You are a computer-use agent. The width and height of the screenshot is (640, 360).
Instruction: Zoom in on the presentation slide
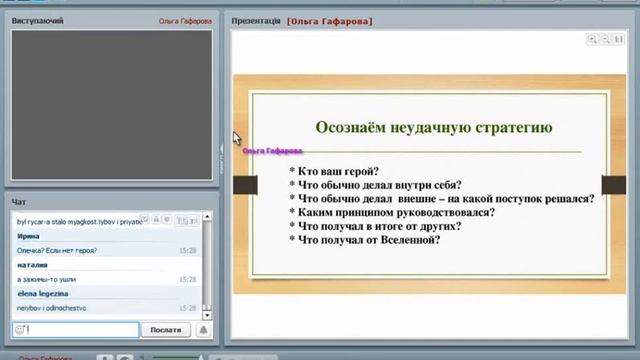pyautogui.click(x=592, y=39)
